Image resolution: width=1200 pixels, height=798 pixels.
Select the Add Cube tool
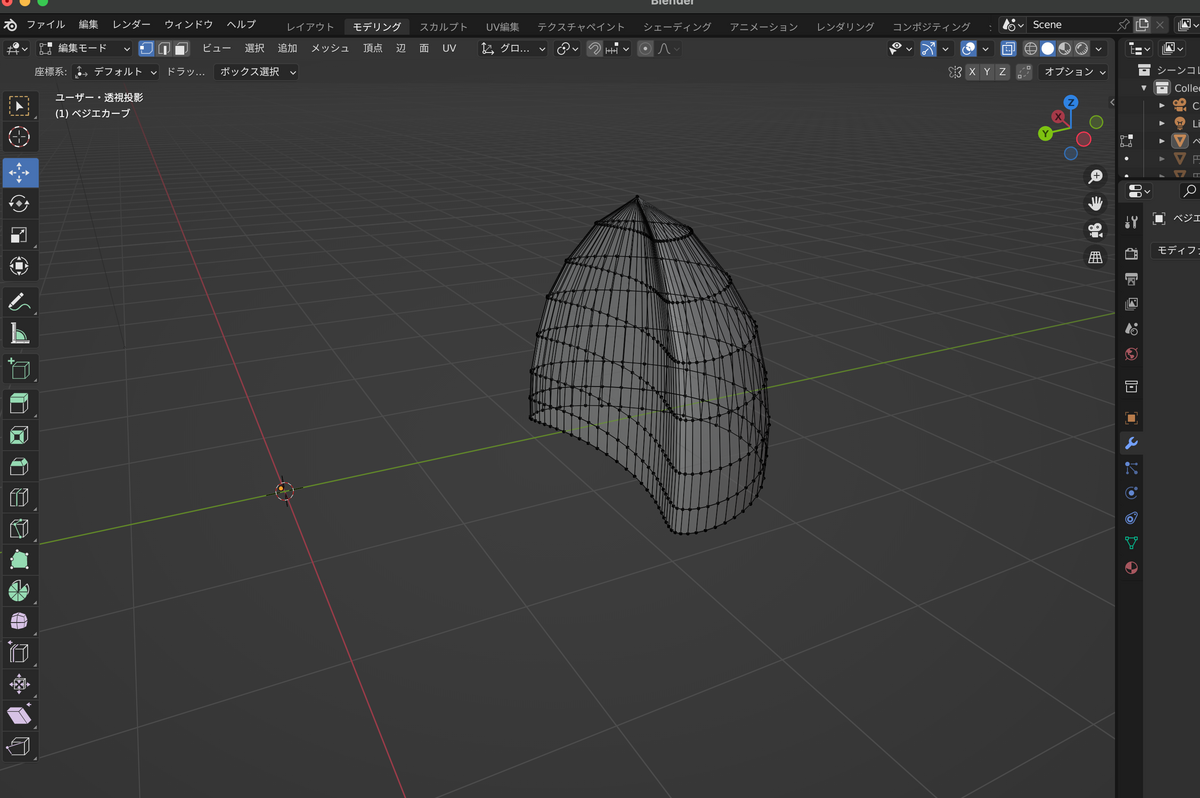19,368
